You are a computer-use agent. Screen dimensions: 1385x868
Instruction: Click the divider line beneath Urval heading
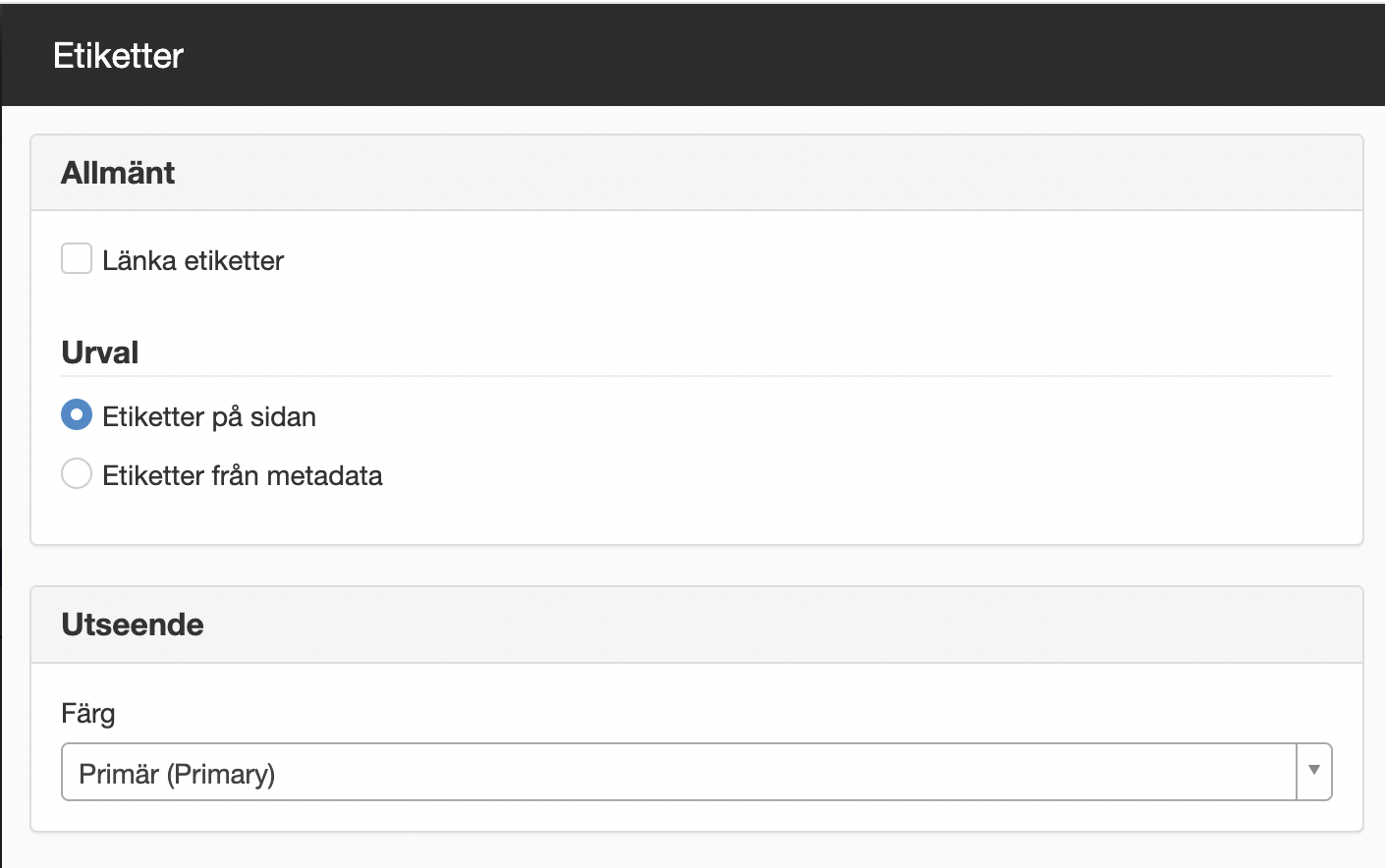point(696,376)
